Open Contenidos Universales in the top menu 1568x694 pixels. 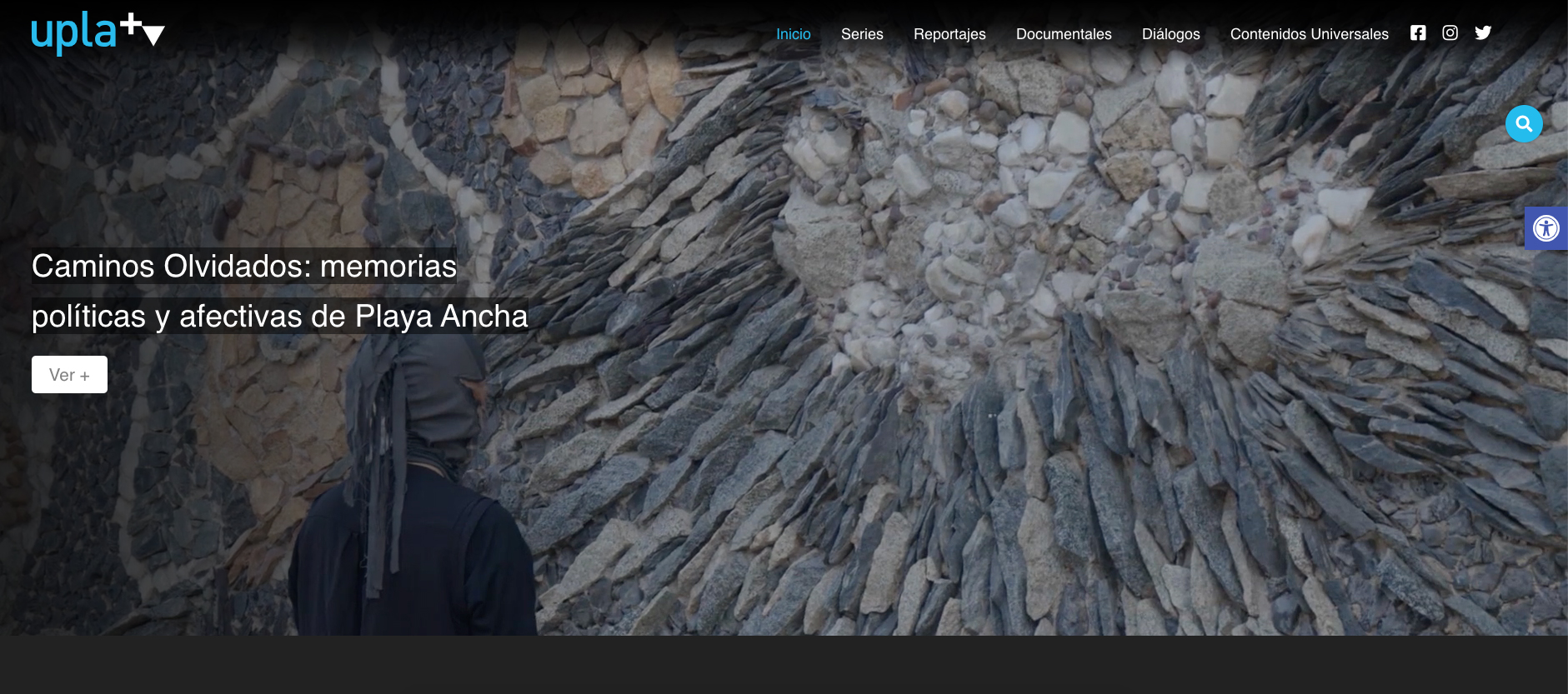[1309, 34]
